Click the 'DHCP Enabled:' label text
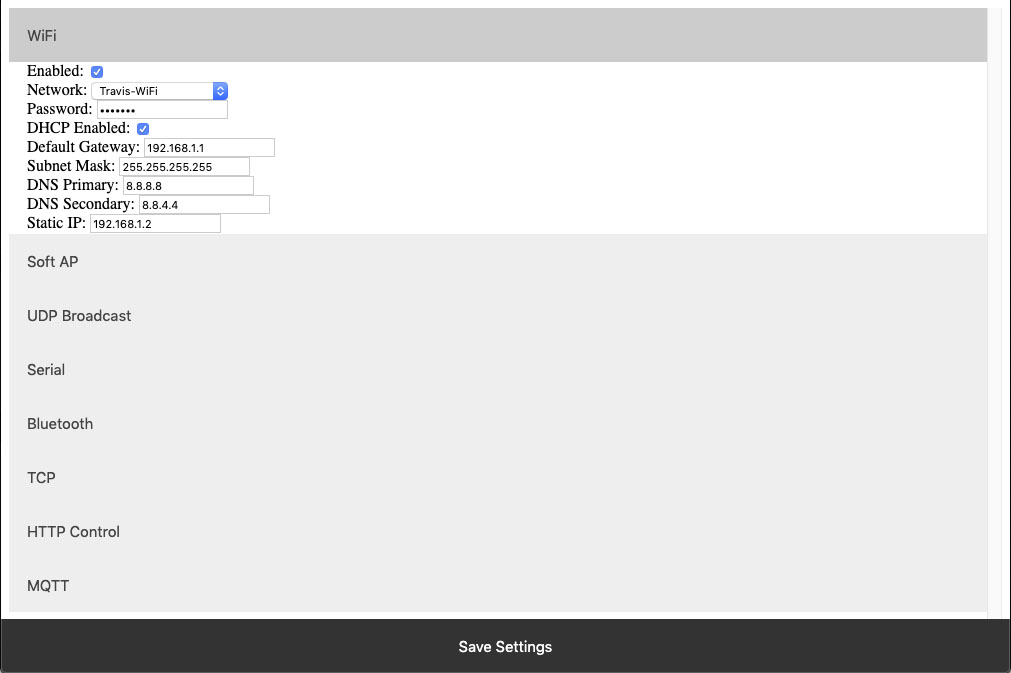The width and height of the screenshot is (1011, 673). [79, 128]
